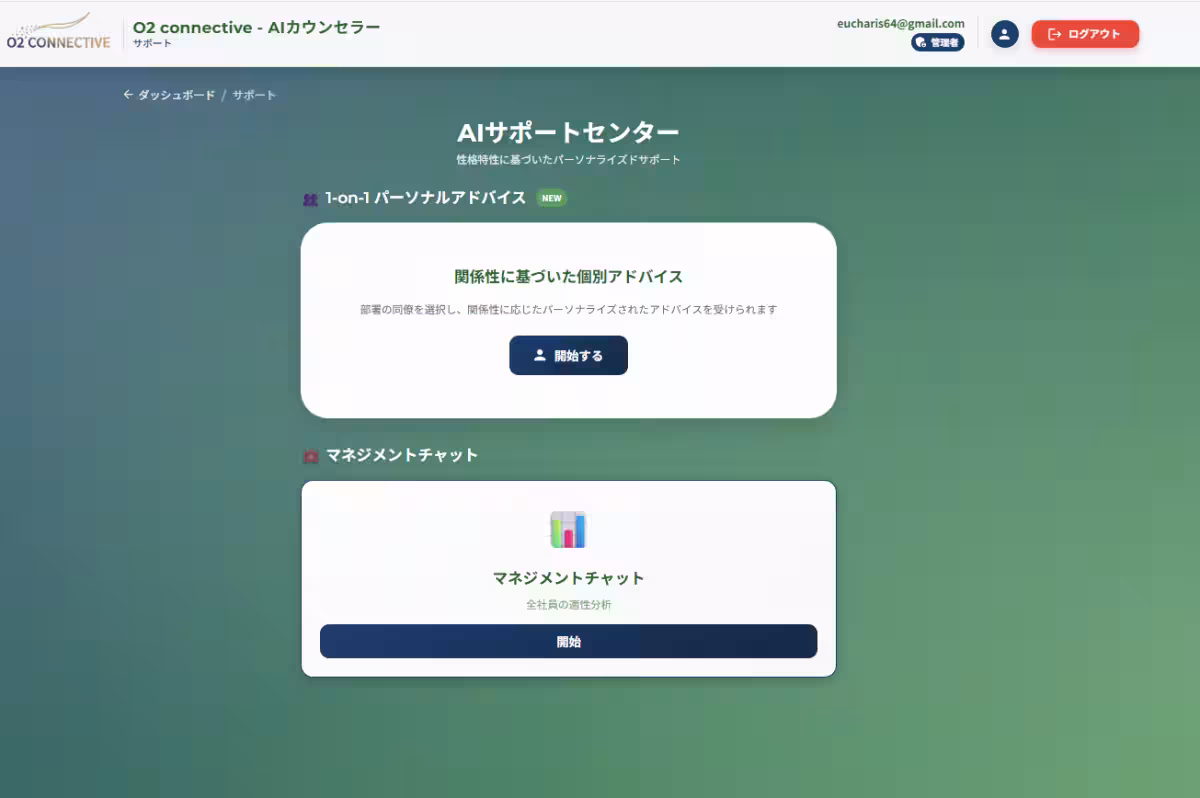Click the red briefcase icon beside マネジメントチャット heading
This screenshot has width=1200, height=798.
(x=309, y=455)
